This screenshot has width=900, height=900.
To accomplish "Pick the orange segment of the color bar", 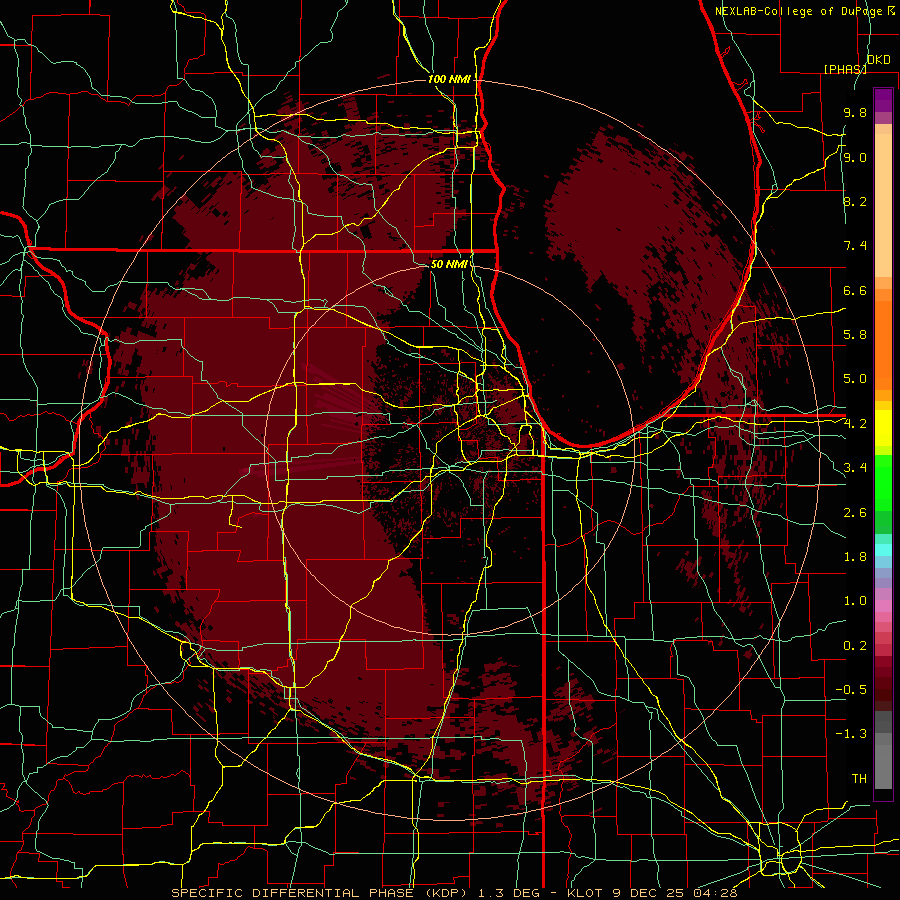I will coord(883,344).
